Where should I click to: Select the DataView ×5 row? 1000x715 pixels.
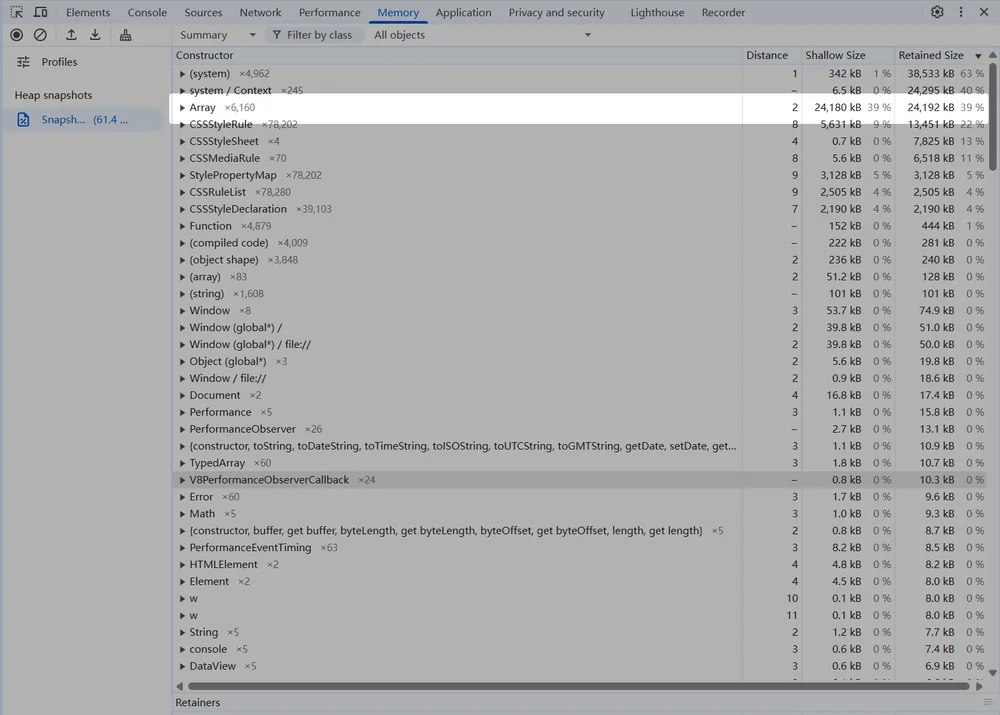[x=580, y=666]
